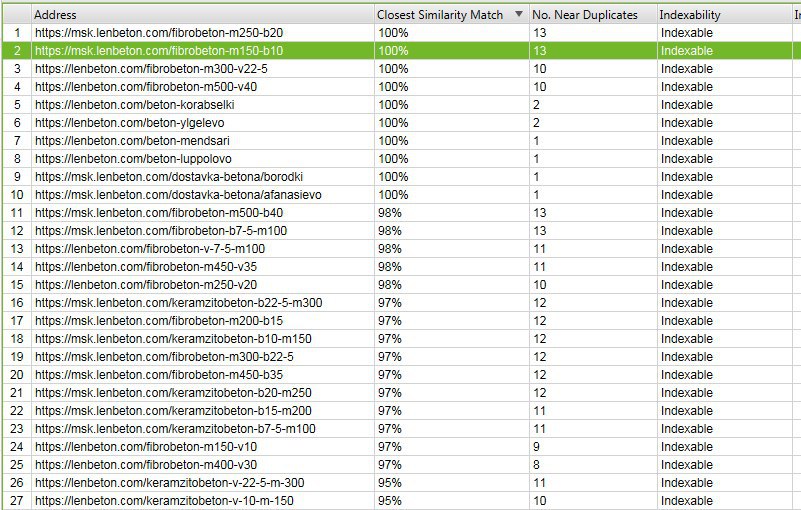Click the Indexable cell in row 3
This screenshot has height=510, width=801.
tap(724, 68)
